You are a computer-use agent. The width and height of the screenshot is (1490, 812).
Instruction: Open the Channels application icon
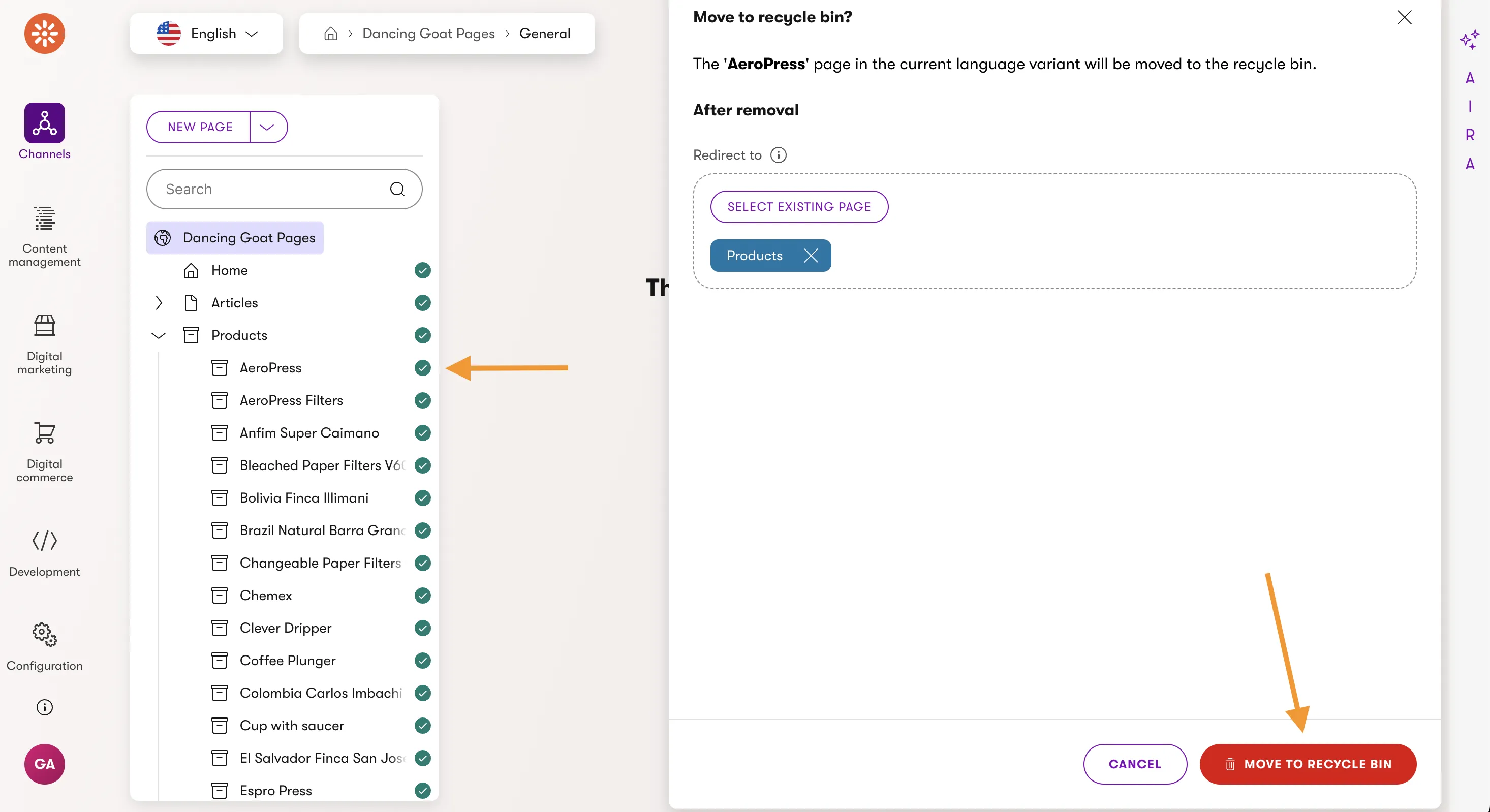pyautogui.click(x=45, y=123)
